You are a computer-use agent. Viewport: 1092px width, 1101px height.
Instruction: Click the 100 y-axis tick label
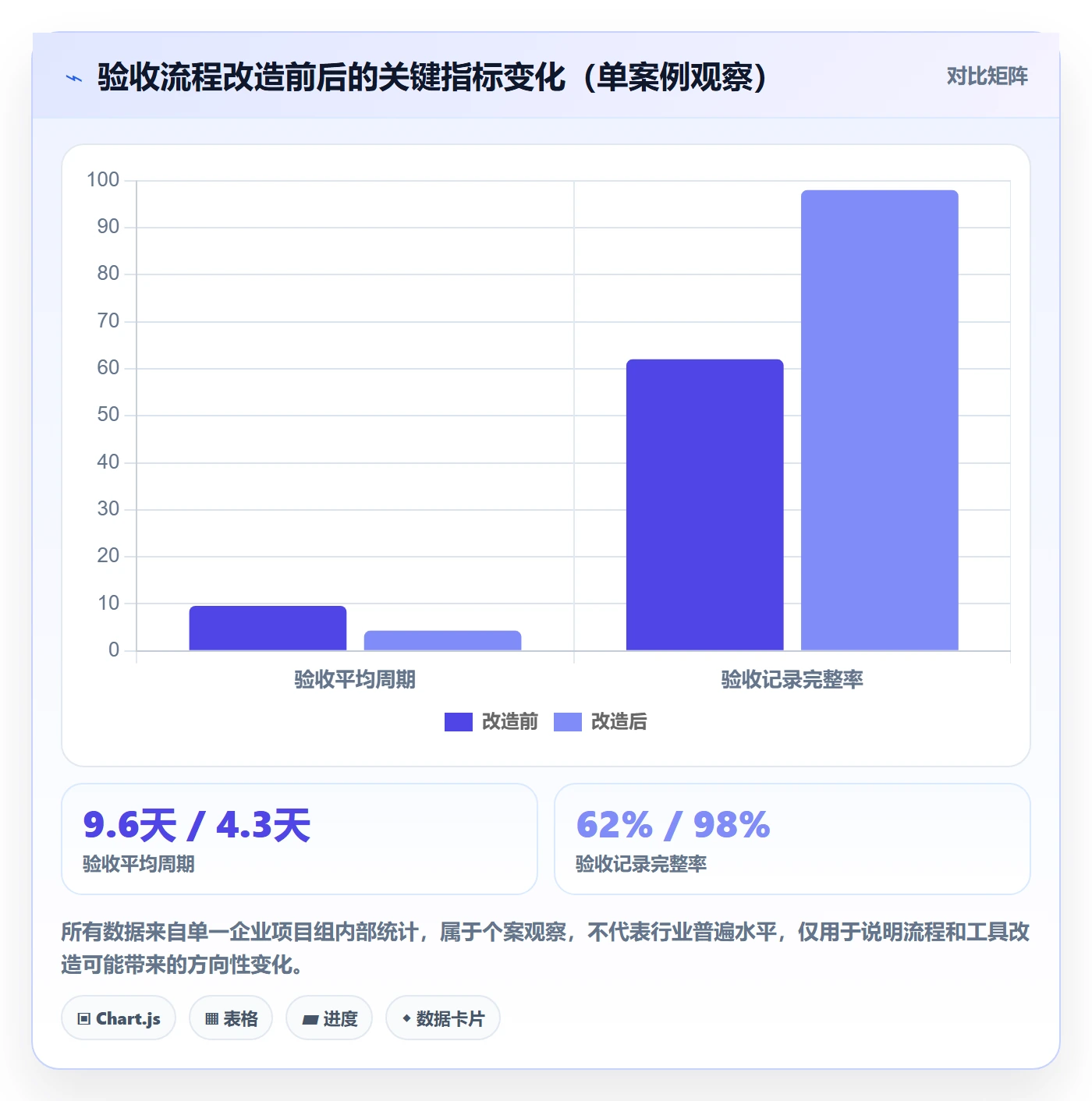pos(103,180)
